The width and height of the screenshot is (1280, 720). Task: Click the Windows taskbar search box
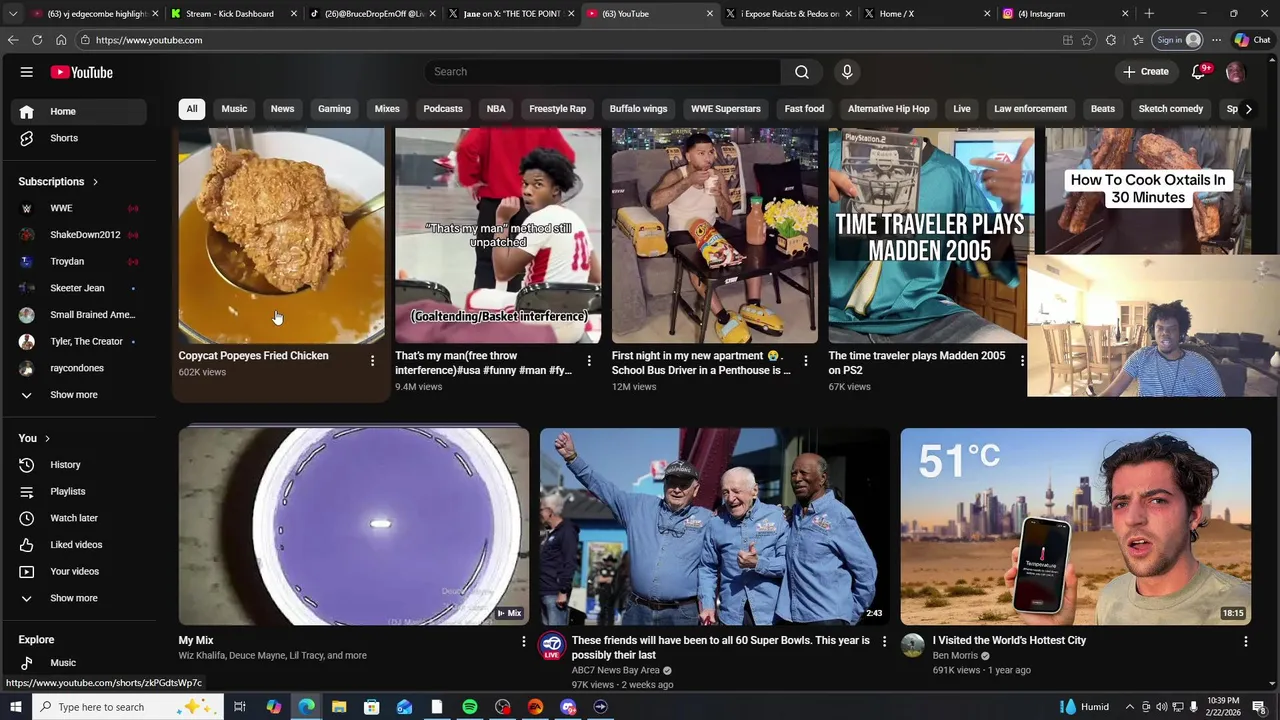pos(128,707)
